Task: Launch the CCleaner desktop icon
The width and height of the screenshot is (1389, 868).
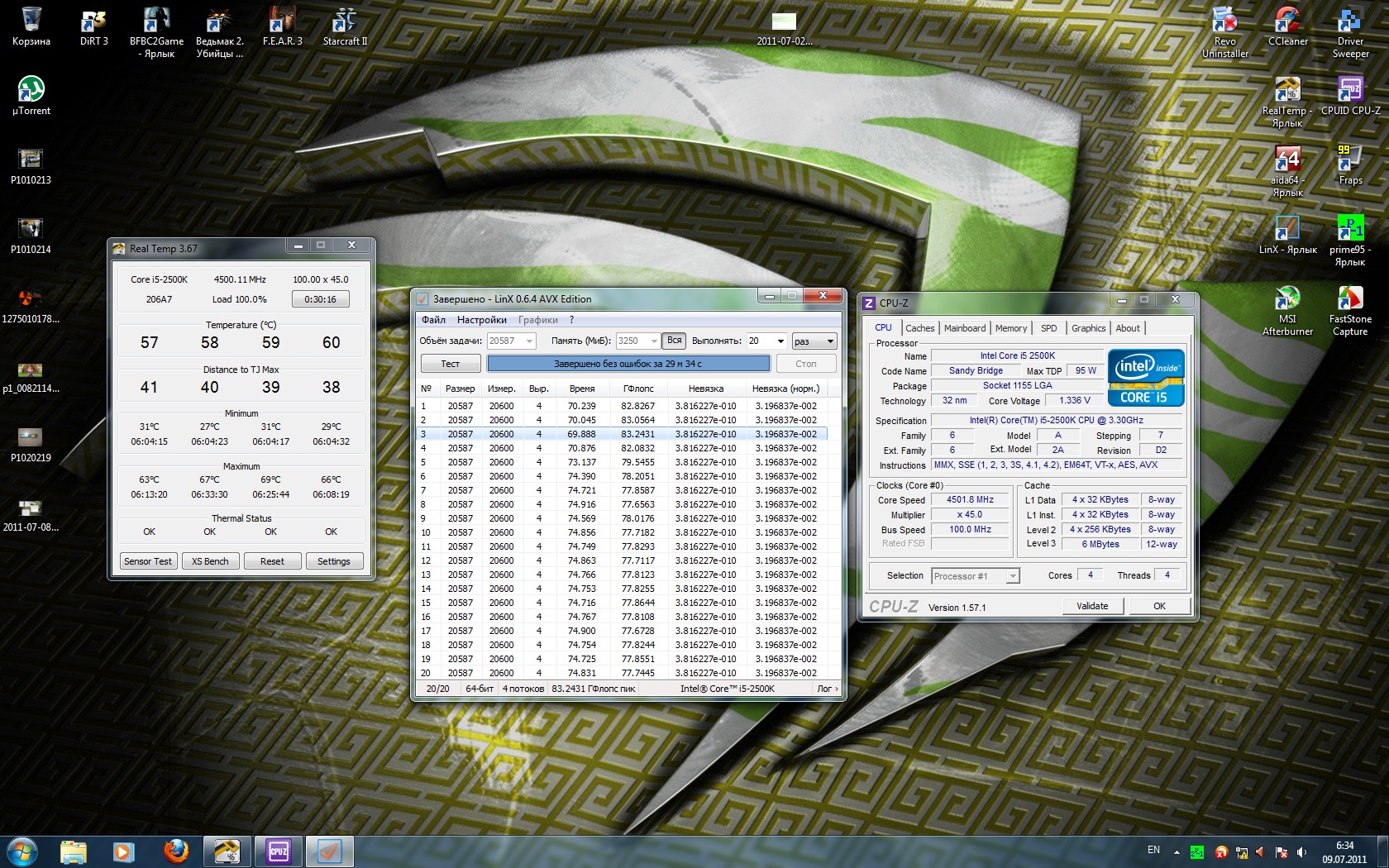Action: pyautogui.click(x=1288, y=26)
